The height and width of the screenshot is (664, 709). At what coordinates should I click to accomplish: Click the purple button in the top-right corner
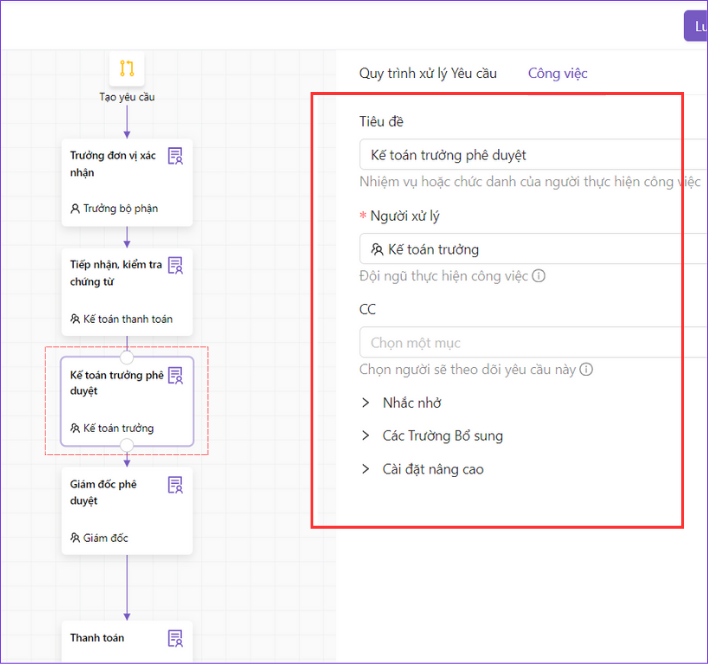[x=696, y=24]
